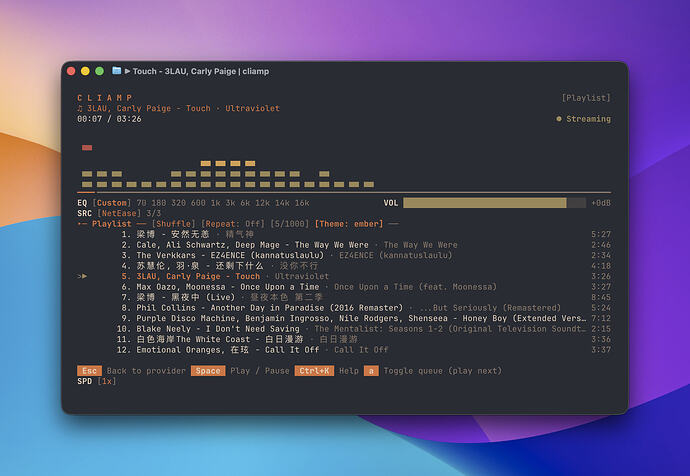Click the volume bar

click(494, 203)
